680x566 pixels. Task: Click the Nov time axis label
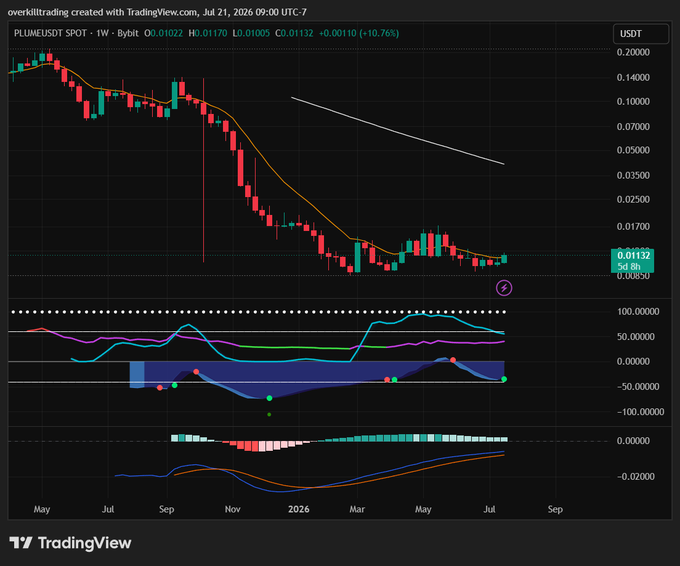click(232, 509)
